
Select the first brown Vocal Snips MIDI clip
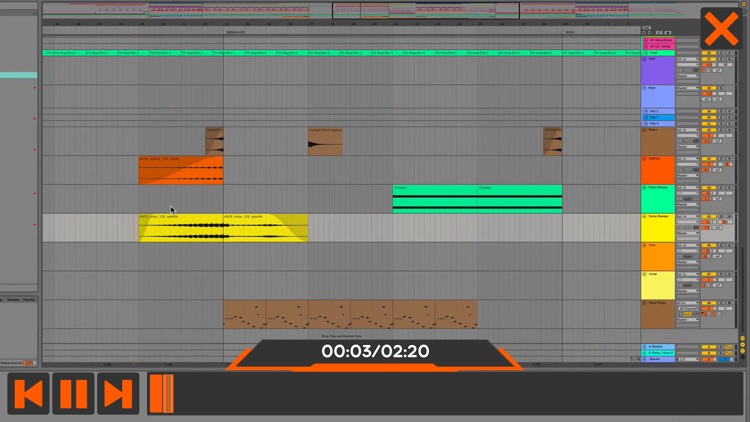[x=245, y=314]
